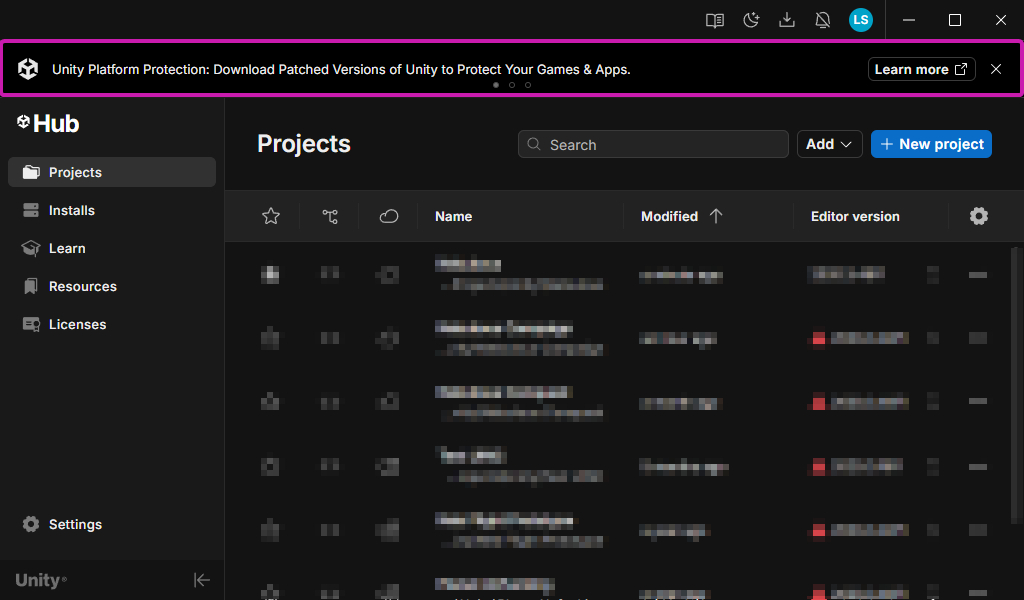Open the downloads icon in title bar
1024x600 pixels.
787,20
